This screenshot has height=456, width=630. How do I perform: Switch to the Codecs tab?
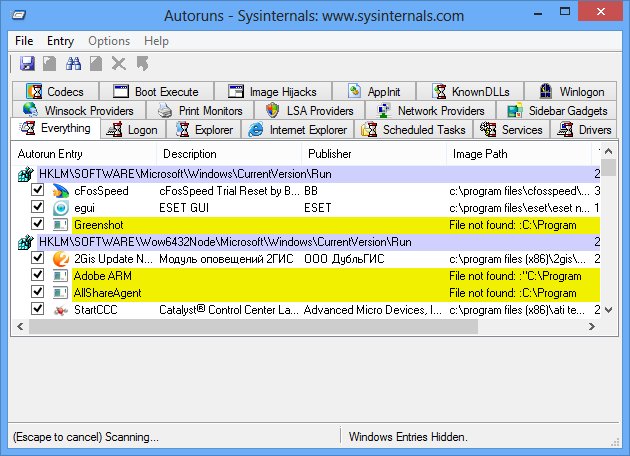pyautogui.click(x=55, y=91)
